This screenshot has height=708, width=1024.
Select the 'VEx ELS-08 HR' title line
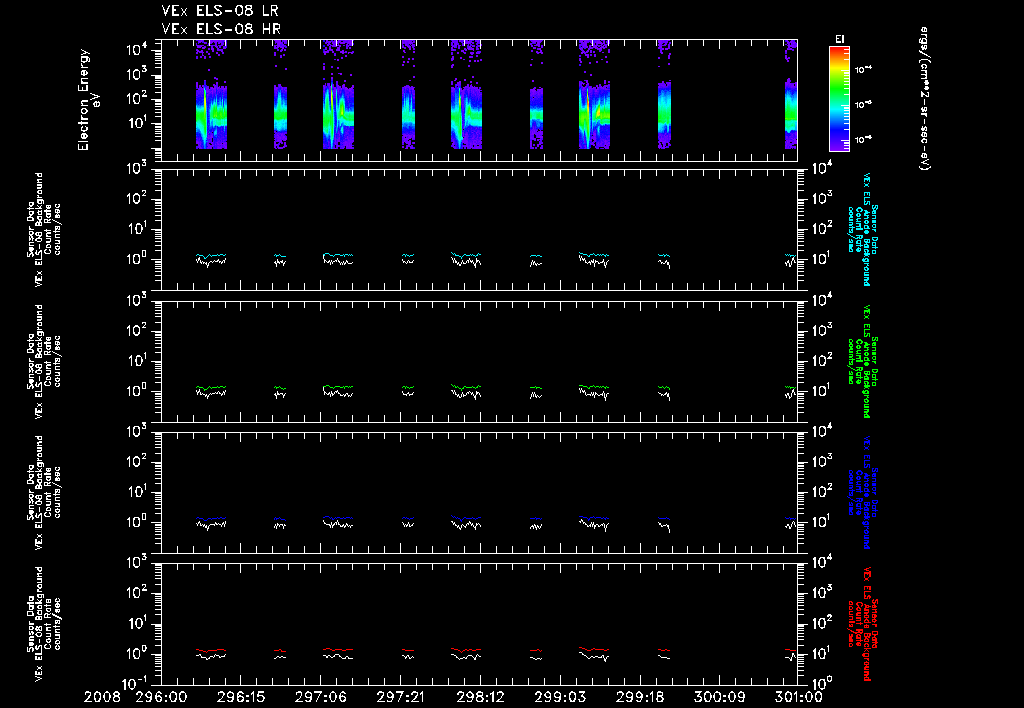[x=221, y=29]
